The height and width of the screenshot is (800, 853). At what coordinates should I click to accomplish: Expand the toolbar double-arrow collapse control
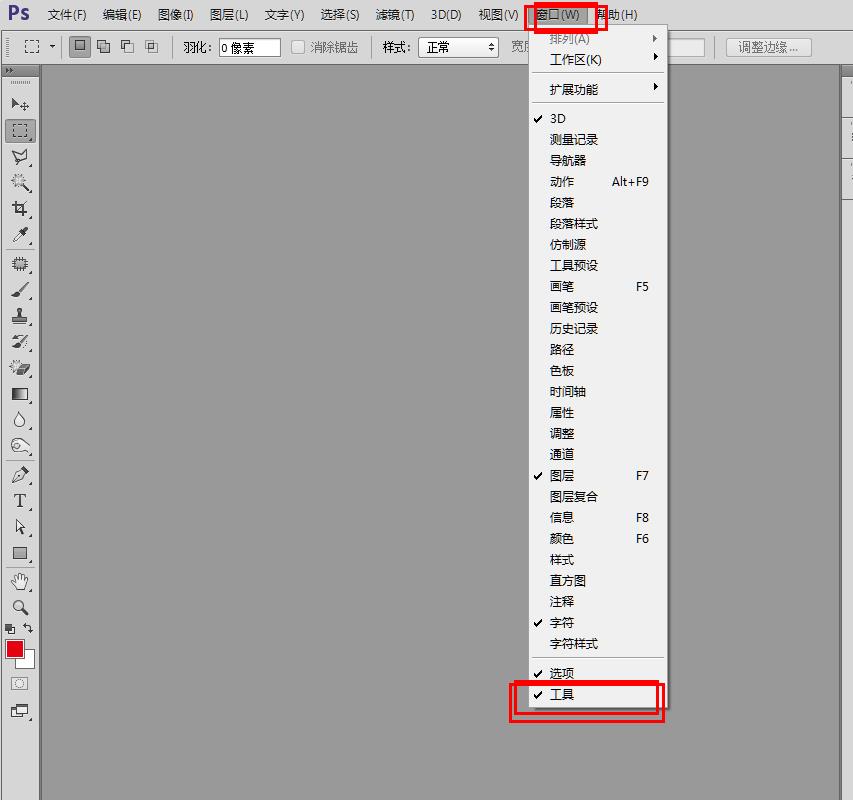click(x=9, y=71)
